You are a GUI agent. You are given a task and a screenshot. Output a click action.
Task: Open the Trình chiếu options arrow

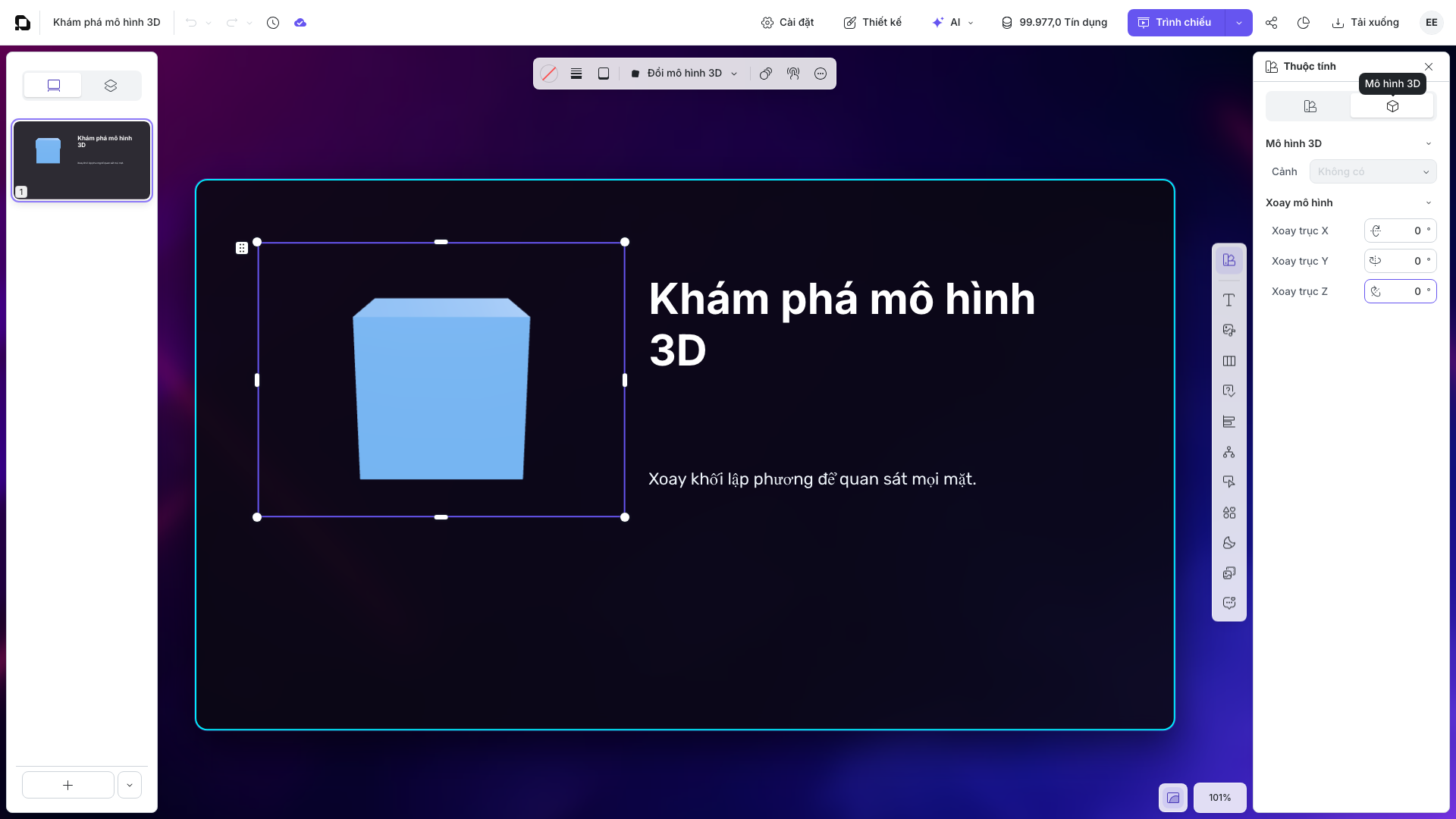tap(1239, 23)
